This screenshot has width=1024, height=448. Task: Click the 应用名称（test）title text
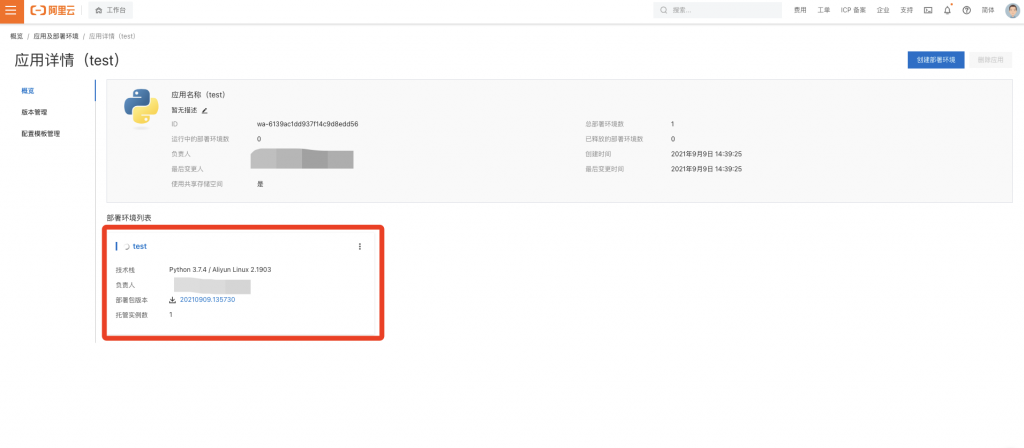[199, 95]
